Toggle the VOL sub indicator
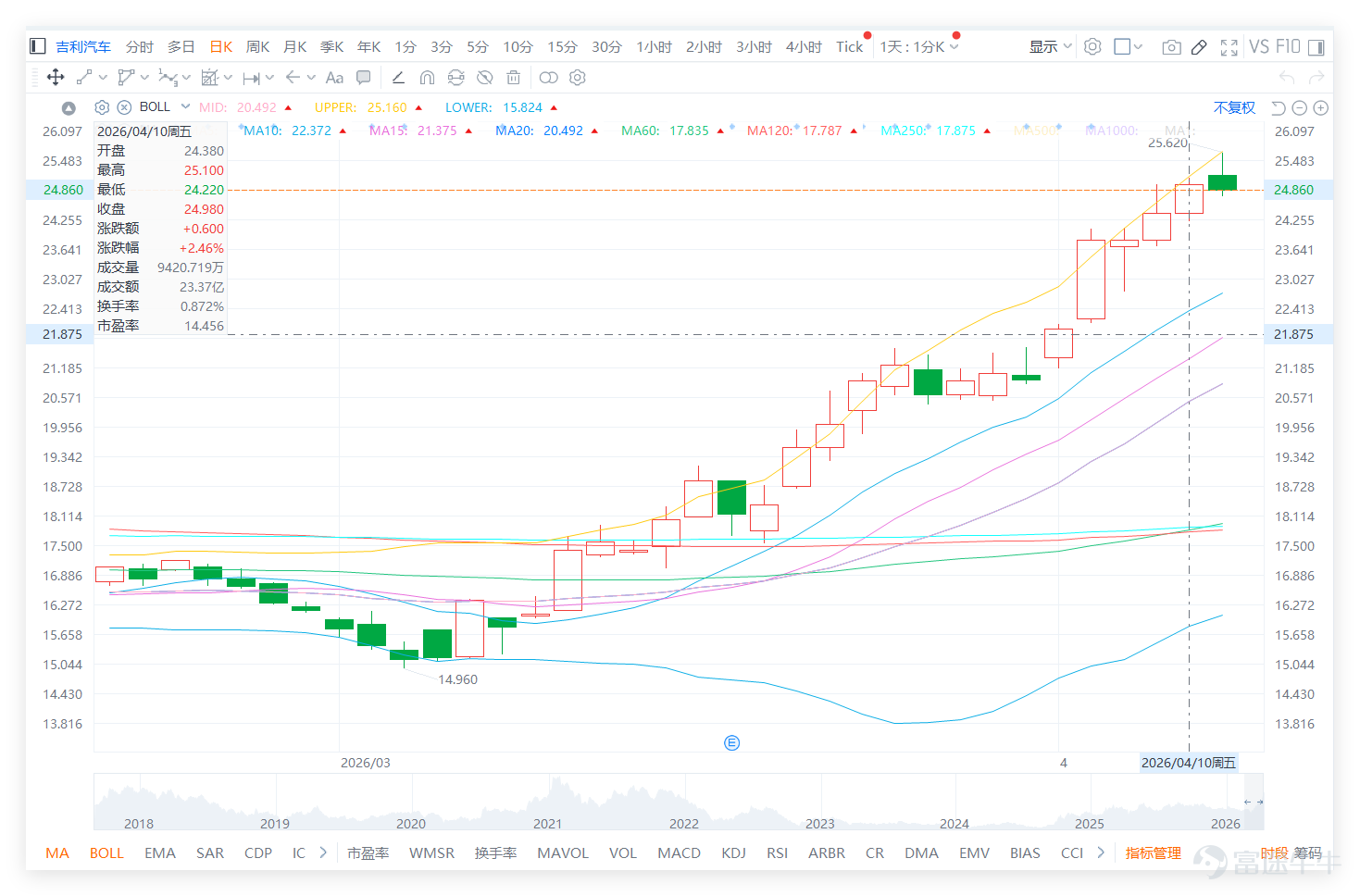 [x=623, y=852]
